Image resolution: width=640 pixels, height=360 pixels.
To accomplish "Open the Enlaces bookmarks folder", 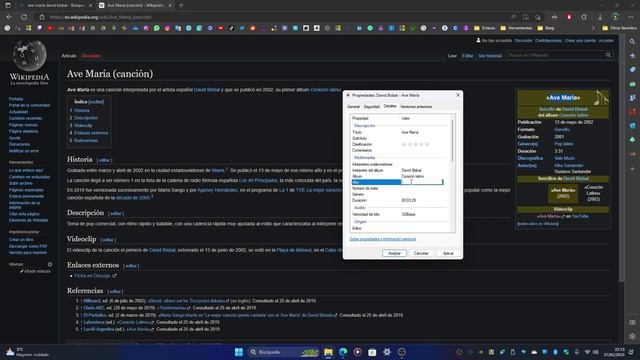I will 484,28.
